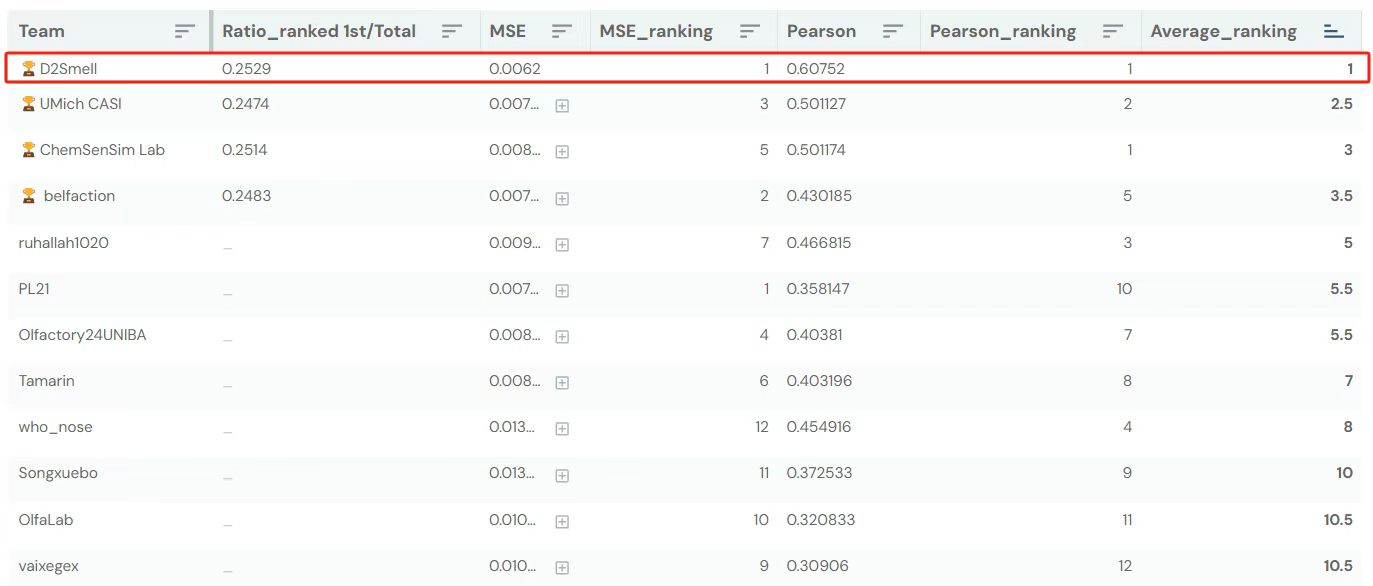Expand truncated MSE value for vaixegex
1373x586 pixels.
click(x=562, y=567)
